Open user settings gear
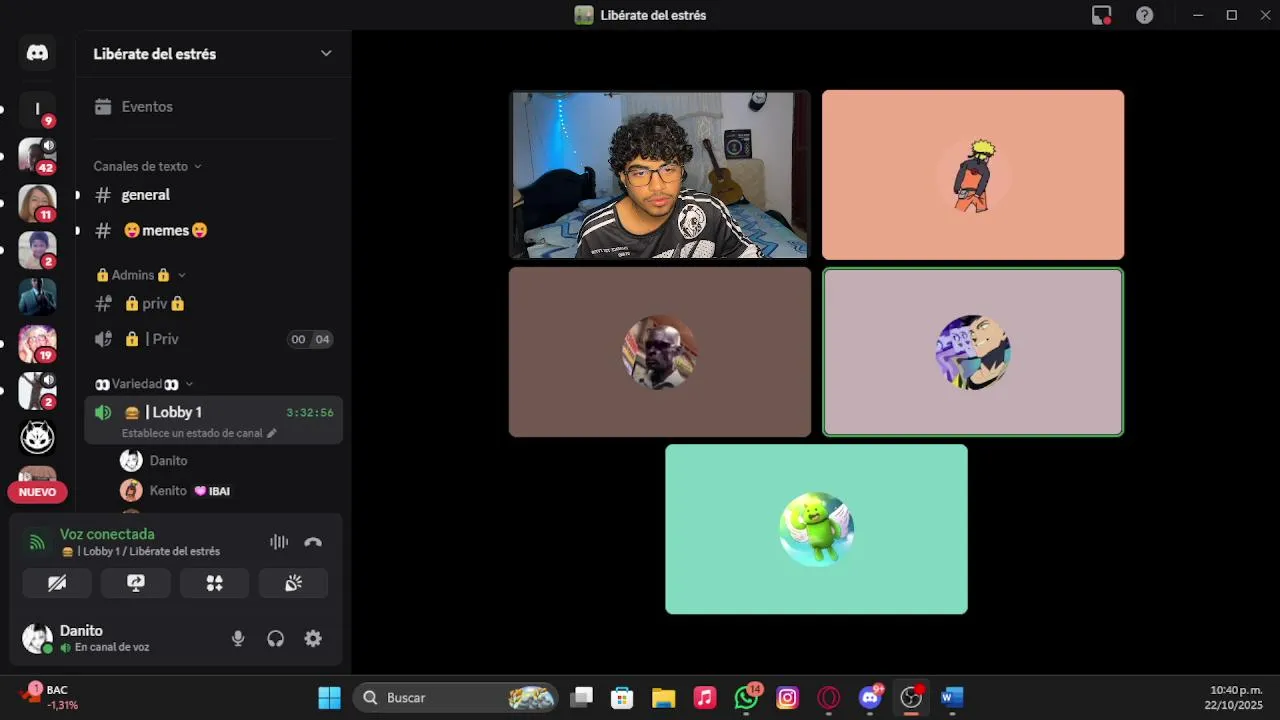The image size is (1280, 720). coord(313,639)
